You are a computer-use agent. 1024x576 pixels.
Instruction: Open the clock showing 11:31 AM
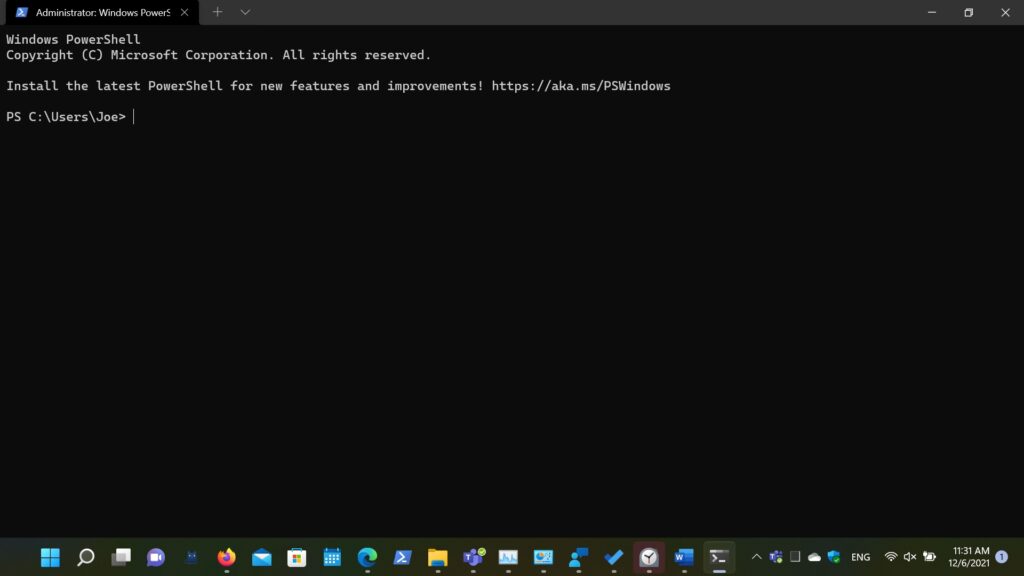click(968, 557)
